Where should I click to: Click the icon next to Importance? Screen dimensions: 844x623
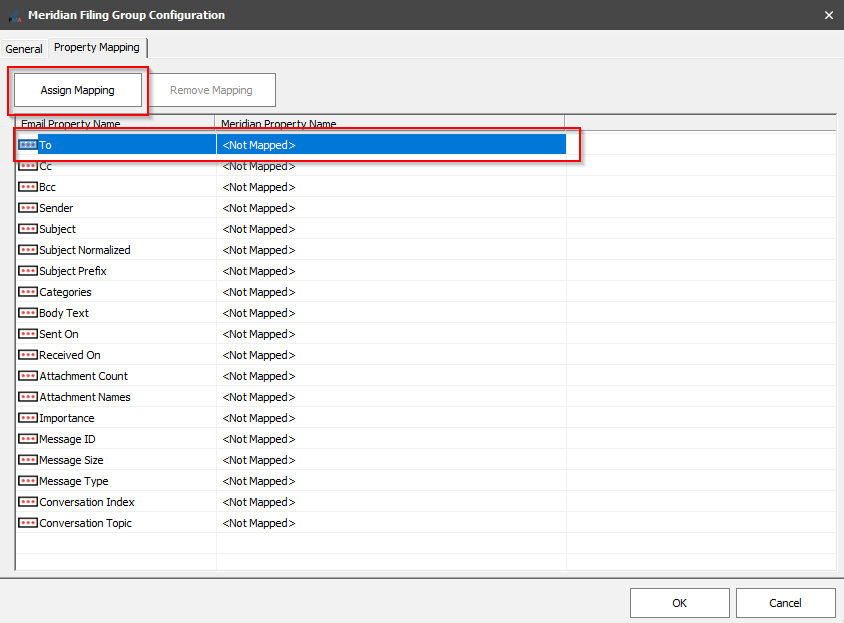pyautogui.click(x=27, y=418)
